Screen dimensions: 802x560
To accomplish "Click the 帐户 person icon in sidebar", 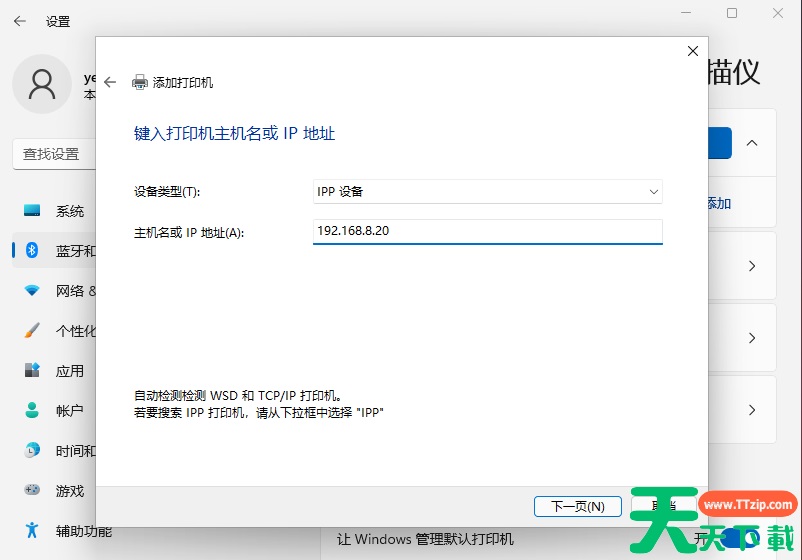I will [x=32, y=410].
